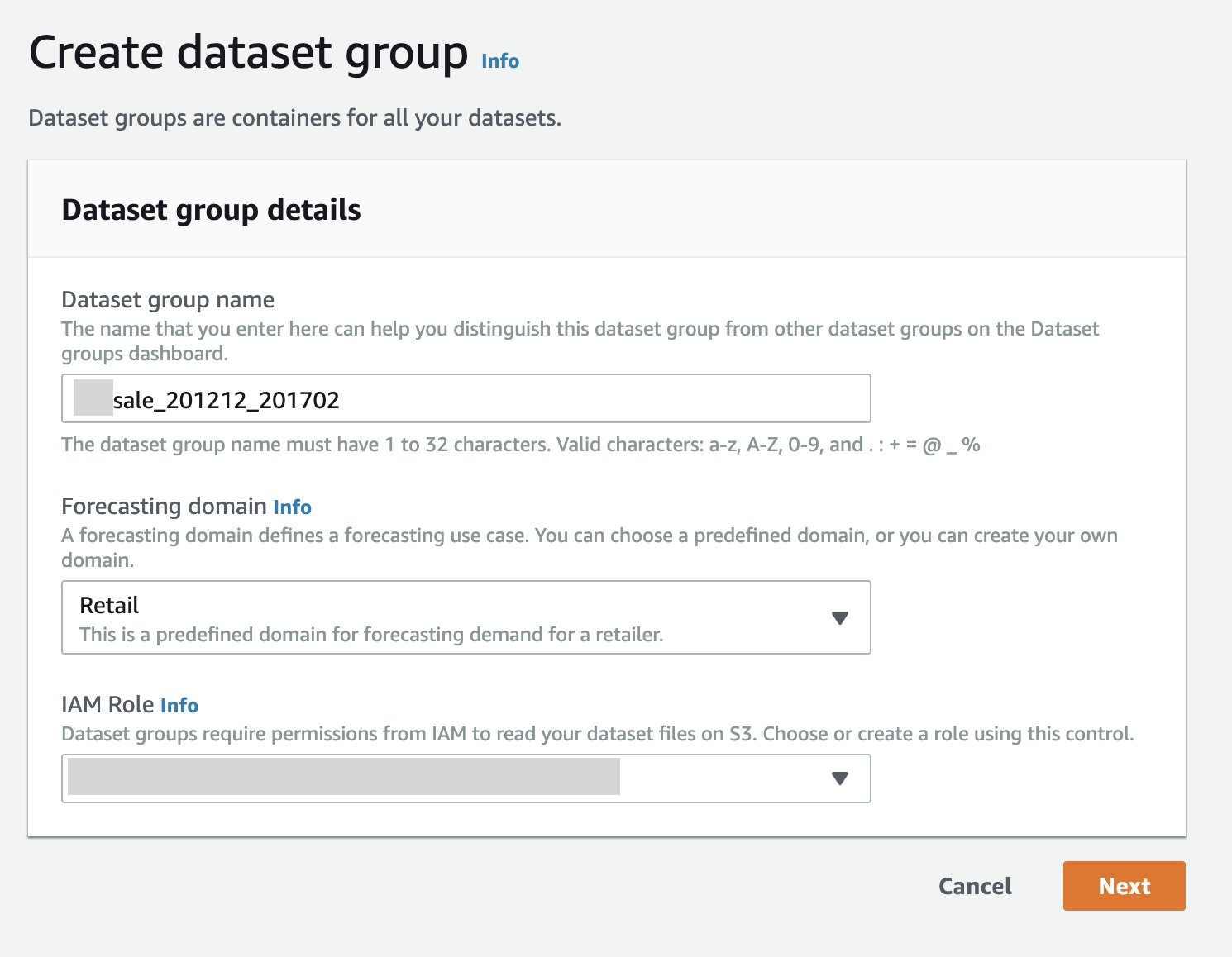Viewport: 1232px width, 957px height.
Task: Click the Forecasting domain dropdown arrow
Action: coord(840,618)
